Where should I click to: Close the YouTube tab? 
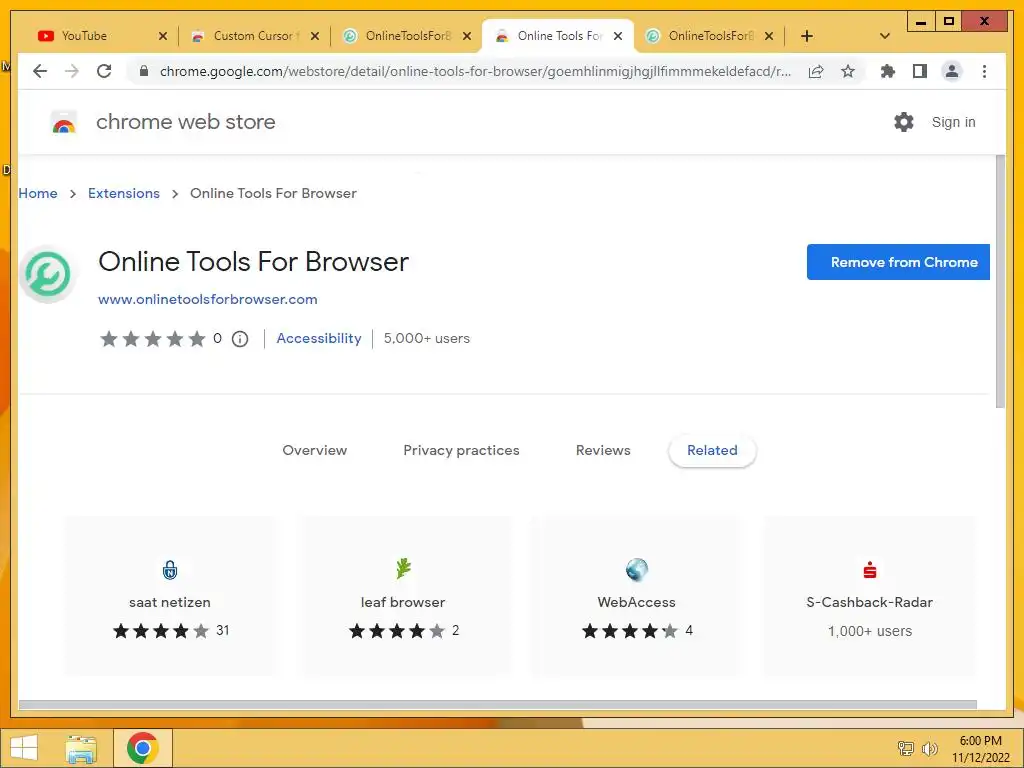pos(163,36)
